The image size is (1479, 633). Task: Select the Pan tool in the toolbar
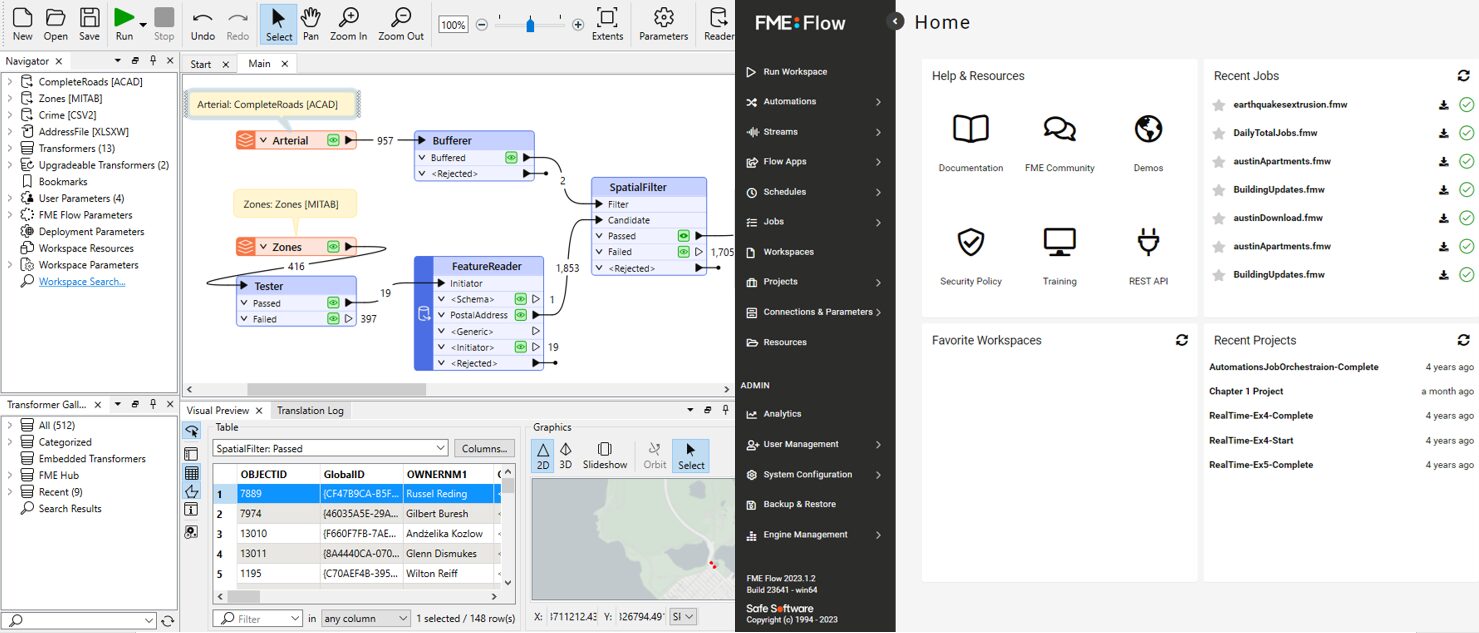tap(310, 22)
